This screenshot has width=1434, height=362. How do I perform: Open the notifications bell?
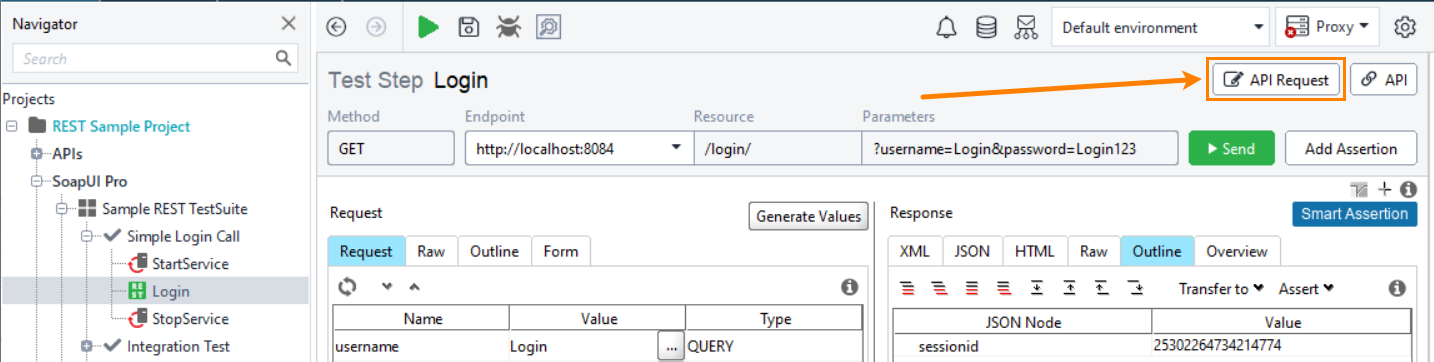tap(946, 27)
